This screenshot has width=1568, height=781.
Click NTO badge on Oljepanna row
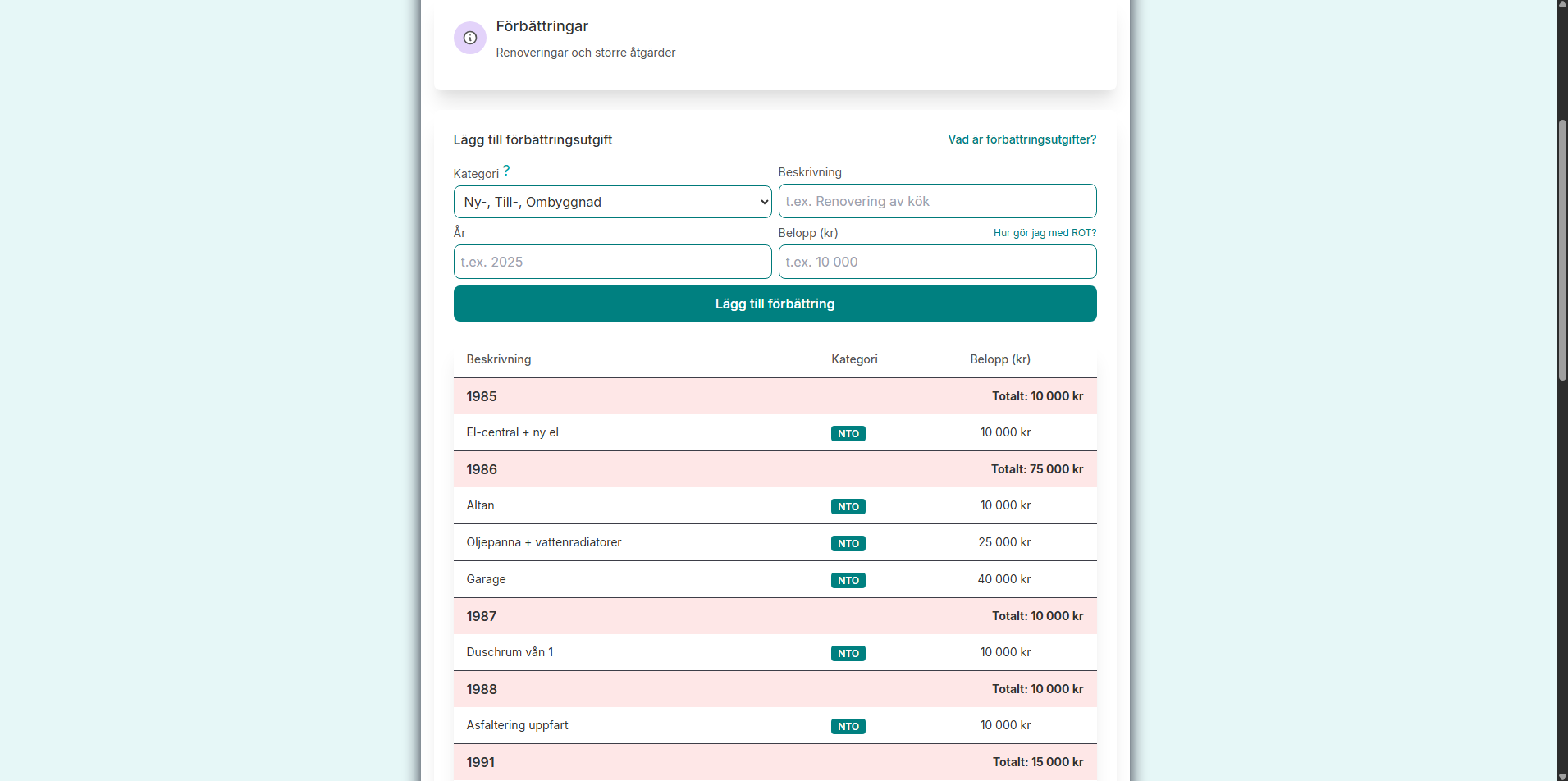tap(848, 543)
